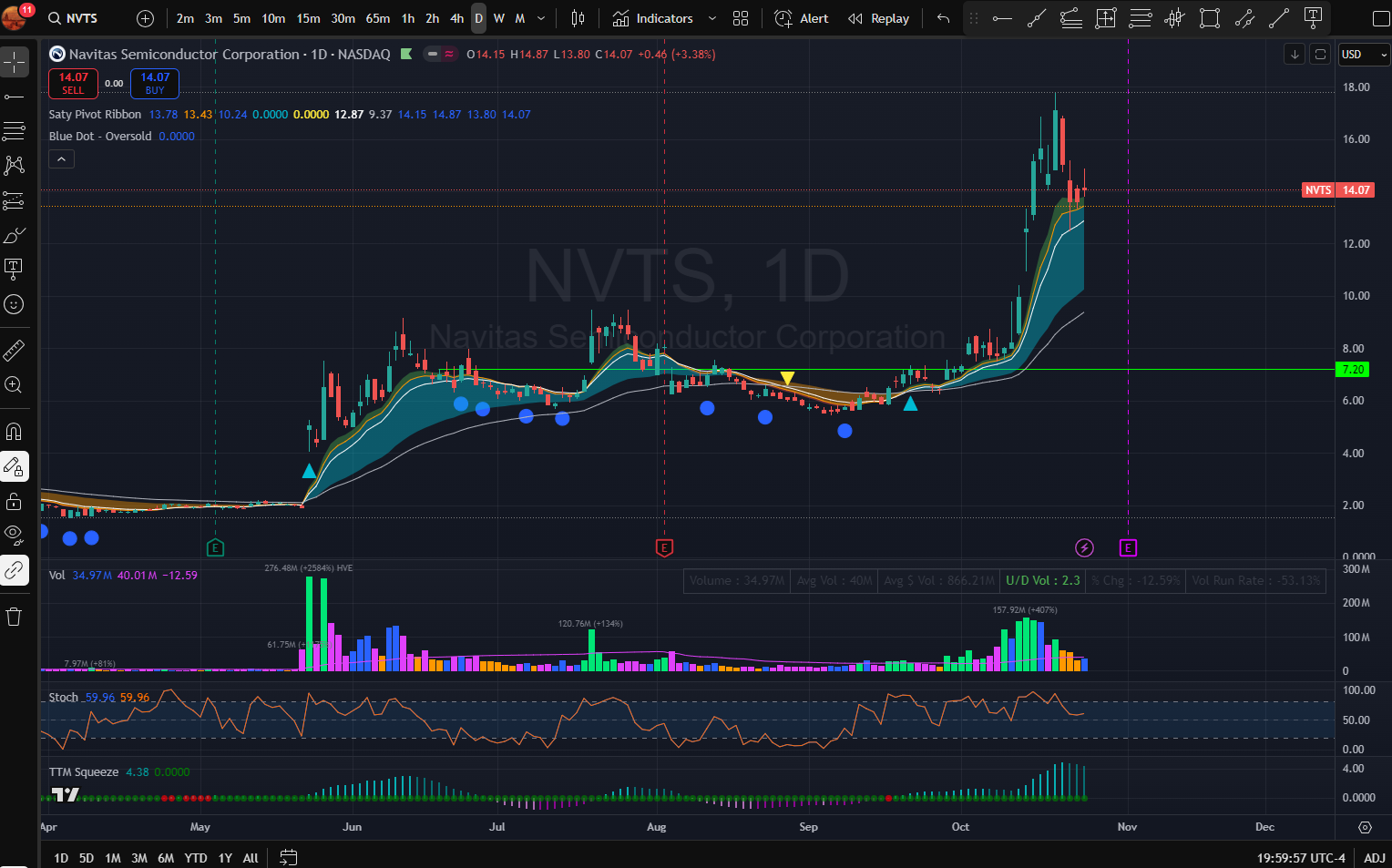The width and height of the screenshot is (1392, 868).
Task: Toggle hide all drawings eye icon
Action: pyautogui.click(x=14, y=536)
